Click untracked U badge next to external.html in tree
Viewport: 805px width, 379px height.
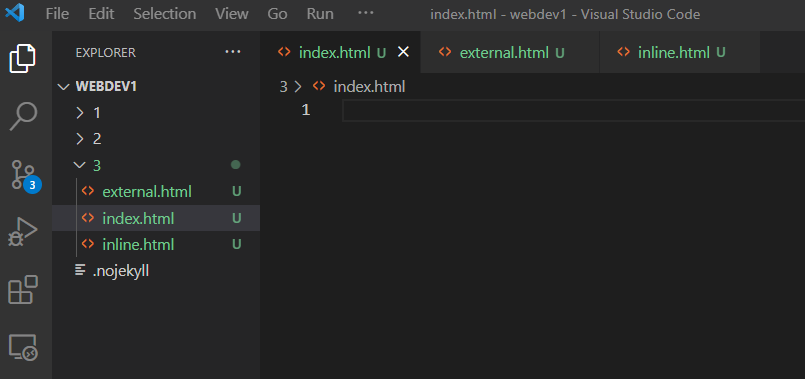coord(237,192)
